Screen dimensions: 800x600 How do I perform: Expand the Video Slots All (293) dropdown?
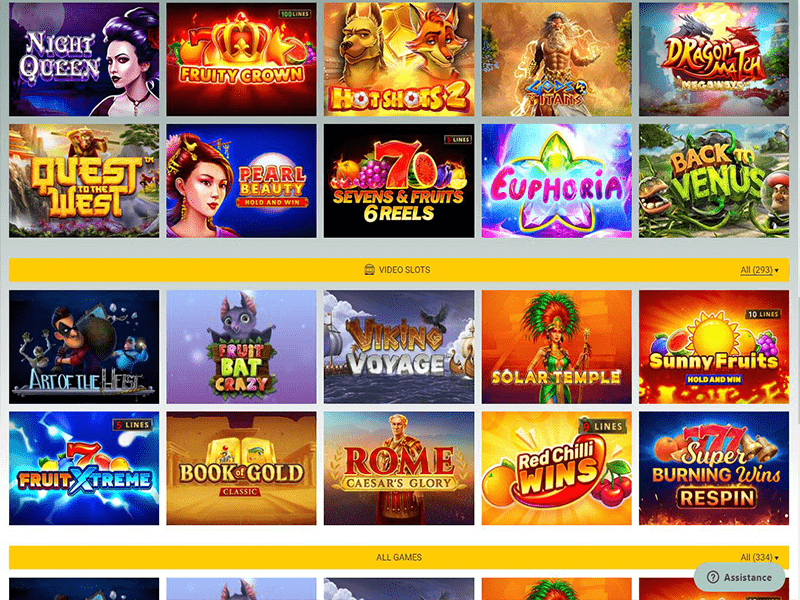point(759,270)
